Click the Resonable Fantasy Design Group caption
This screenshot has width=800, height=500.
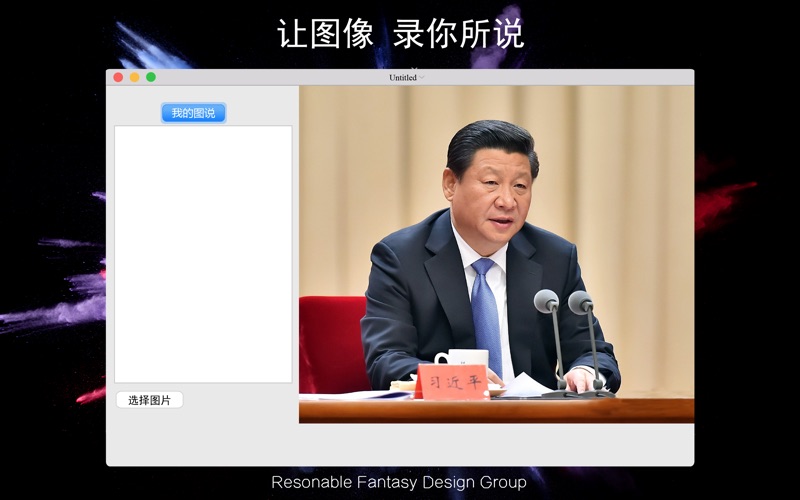pos(399,482)
